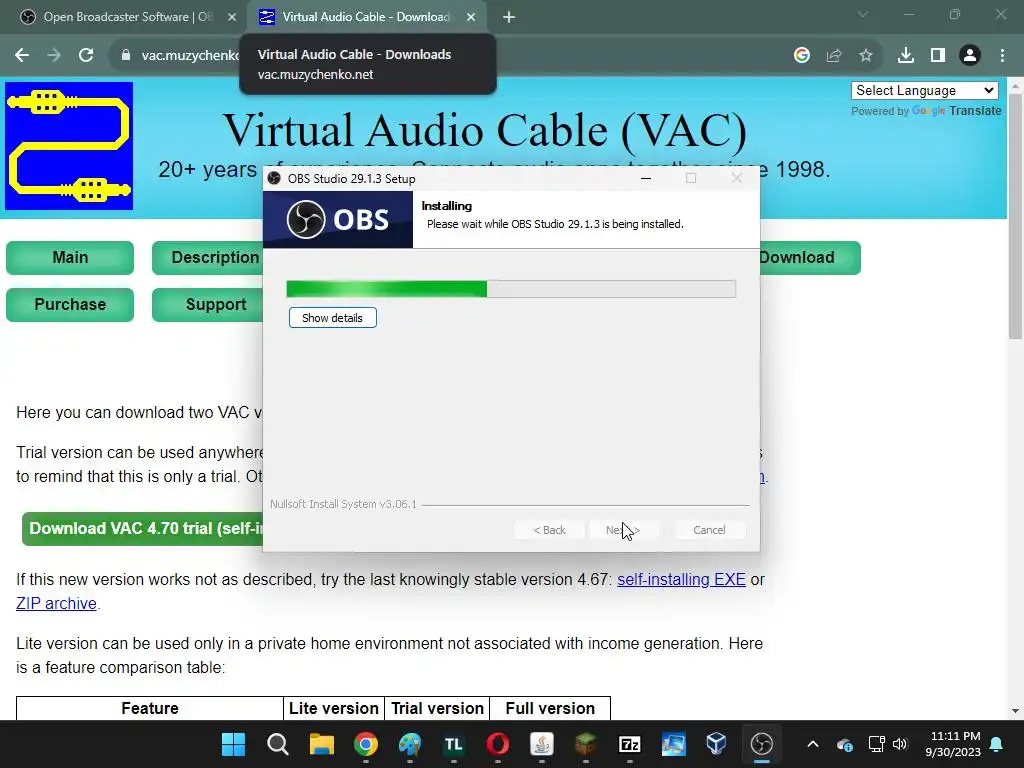Click the scrollbar down arrow

click(1015, 711)
